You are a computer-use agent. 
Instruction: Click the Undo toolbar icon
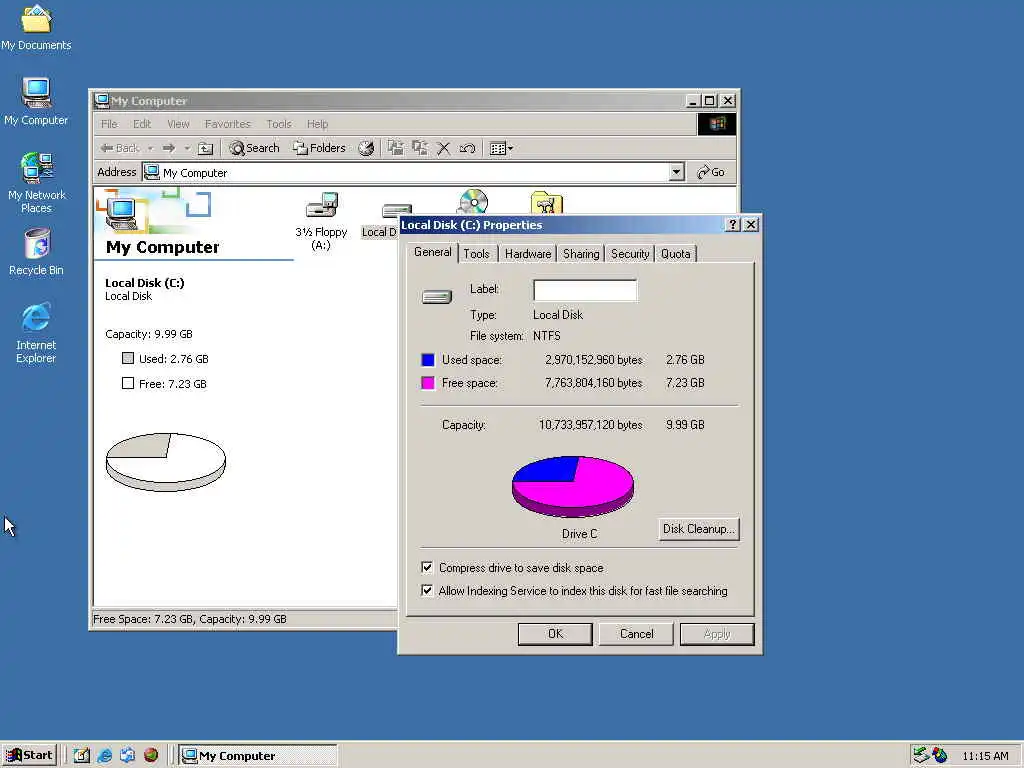(x=467, y=148)
